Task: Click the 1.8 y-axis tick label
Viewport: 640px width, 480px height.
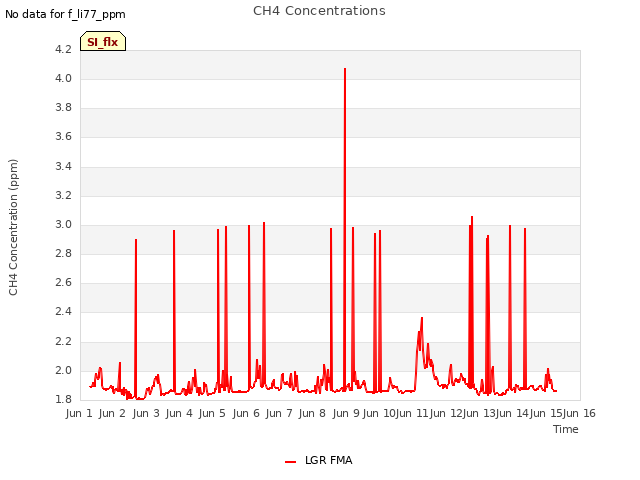Action: [63, 399]
